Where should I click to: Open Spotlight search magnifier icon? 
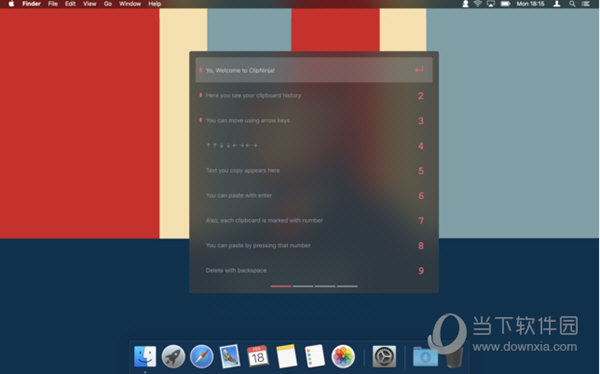tap(572, 4)
